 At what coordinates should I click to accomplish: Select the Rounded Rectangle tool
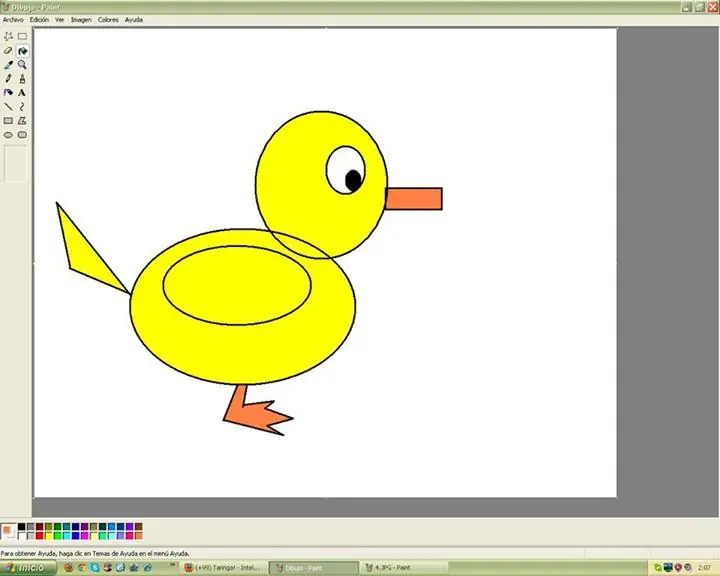22,135
